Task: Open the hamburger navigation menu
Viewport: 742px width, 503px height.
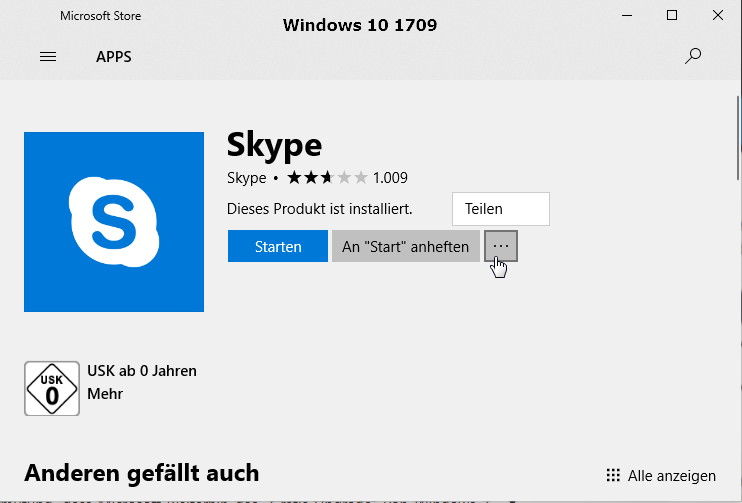Action: (x=48, y=57)
